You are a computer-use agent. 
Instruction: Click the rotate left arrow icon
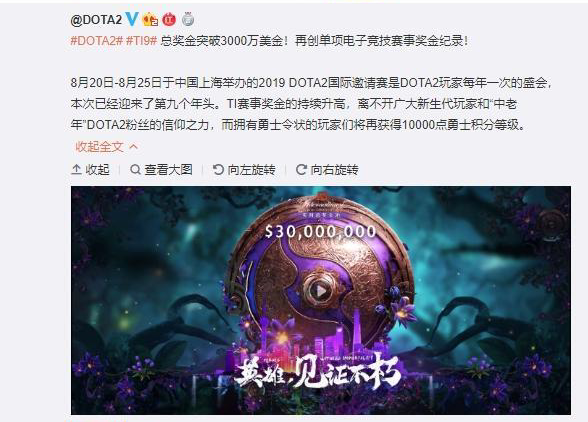pyautogui.click(x=218, y=170)
